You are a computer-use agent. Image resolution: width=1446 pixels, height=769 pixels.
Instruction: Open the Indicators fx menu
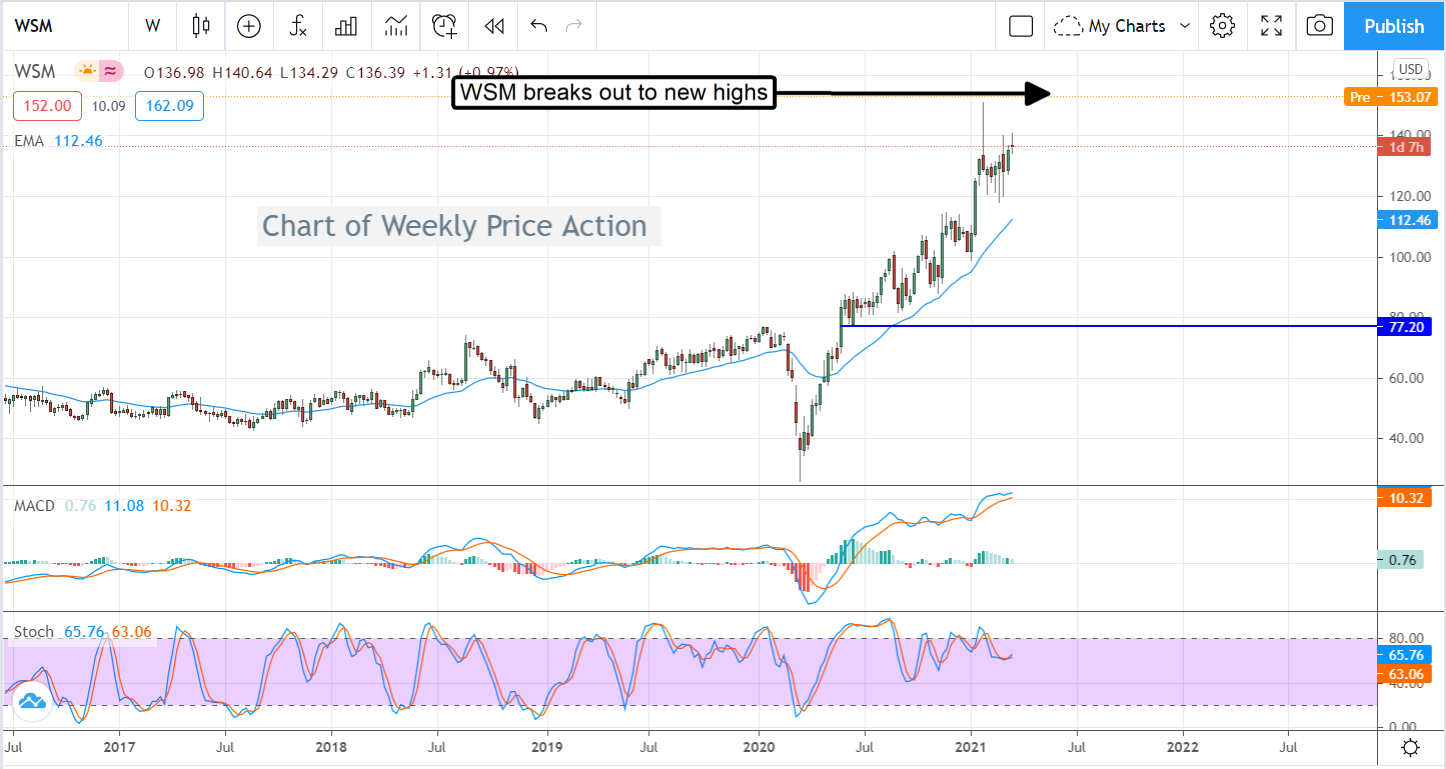pos(298,26)
